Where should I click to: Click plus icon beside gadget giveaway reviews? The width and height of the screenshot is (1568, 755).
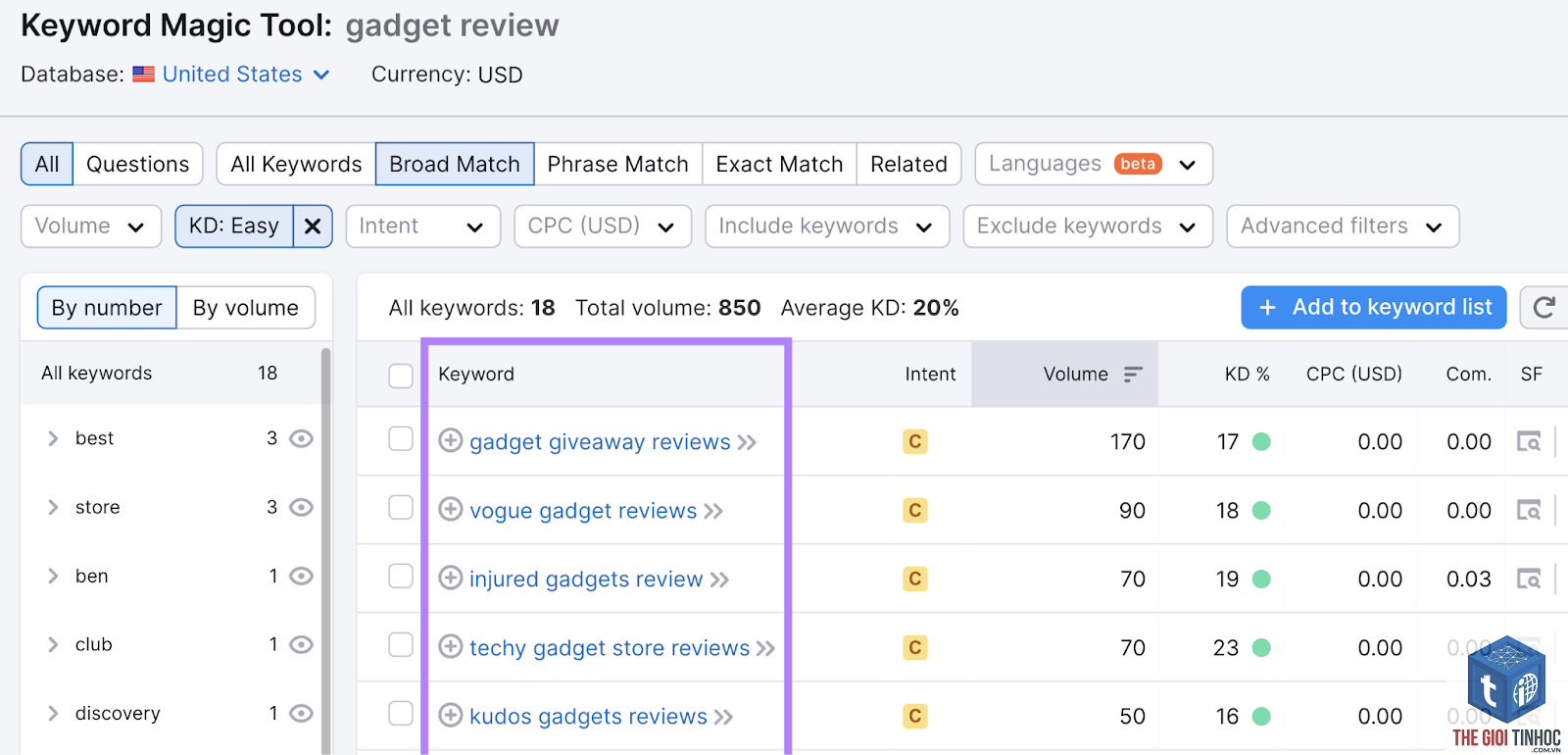(451, 441)
